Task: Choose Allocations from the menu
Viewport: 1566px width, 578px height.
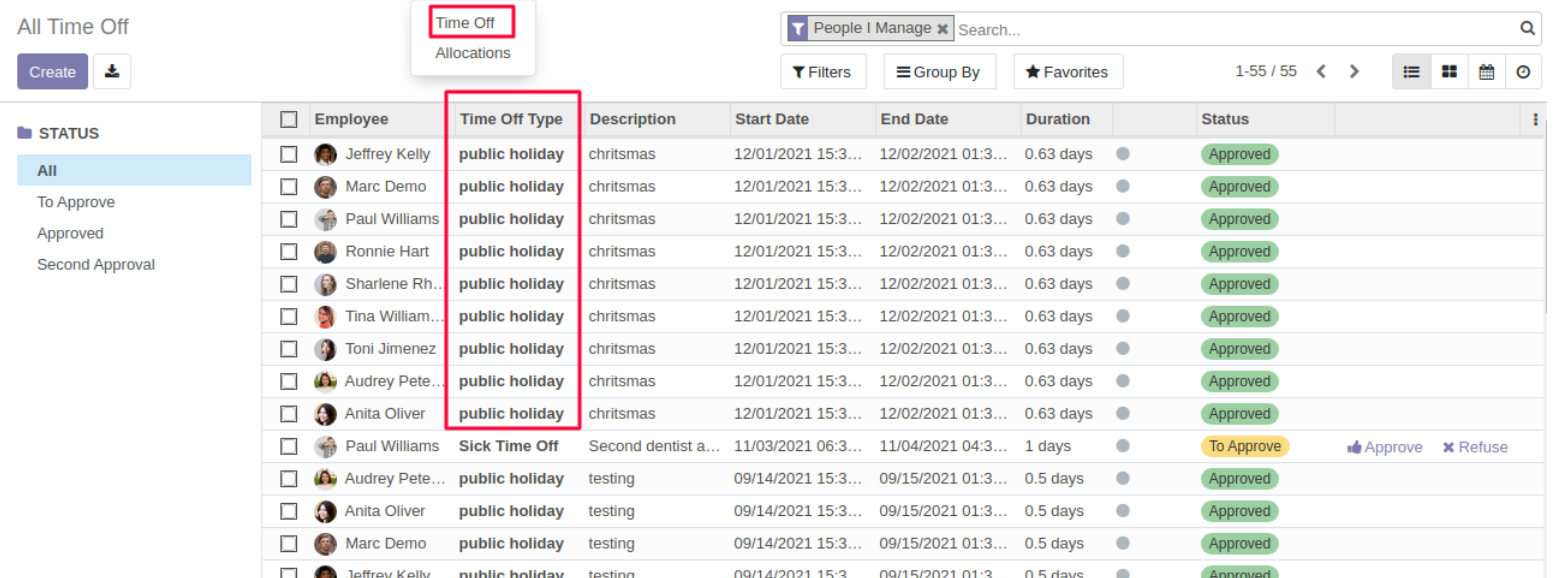Action: tap(473, 53)
